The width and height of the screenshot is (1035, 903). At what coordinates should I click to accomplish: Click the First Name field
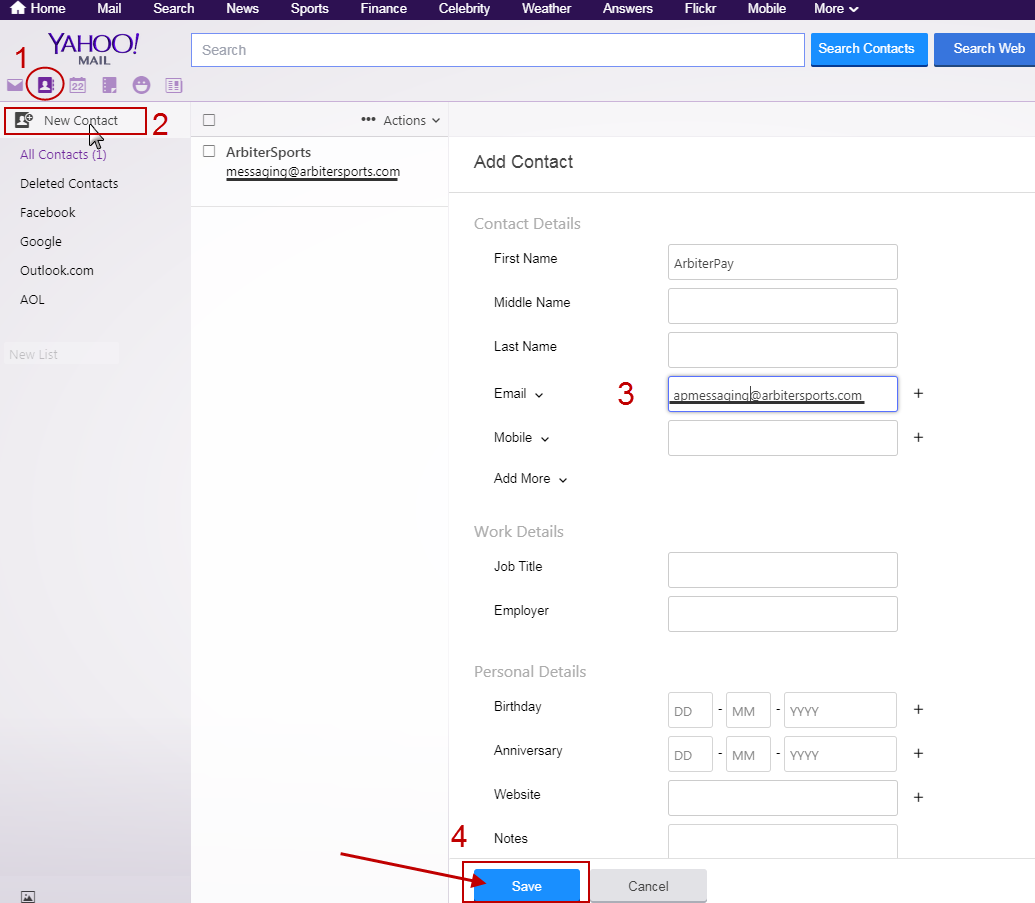click(782, 262)
